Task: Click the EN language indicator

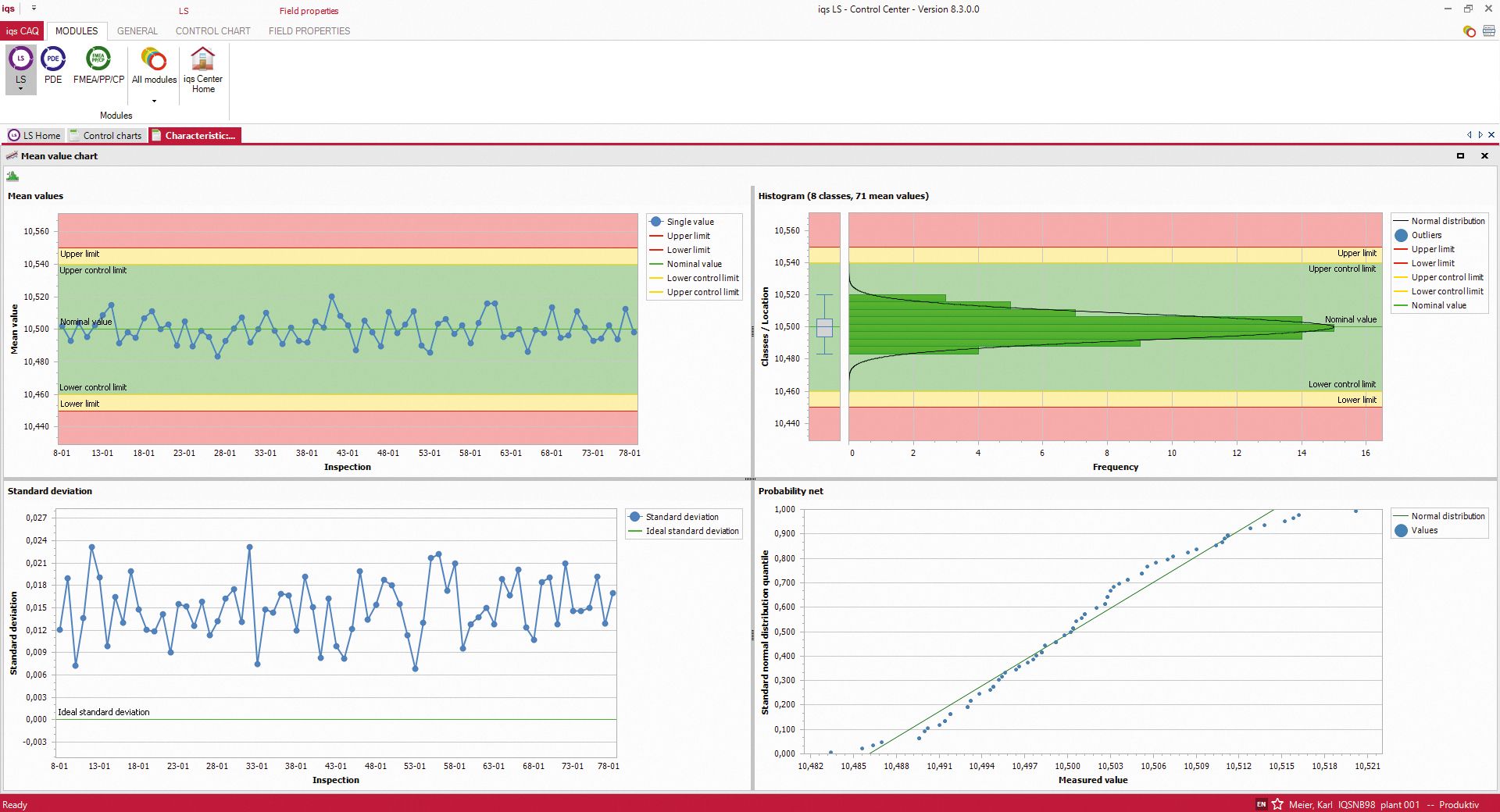Action: point(1262,804)
